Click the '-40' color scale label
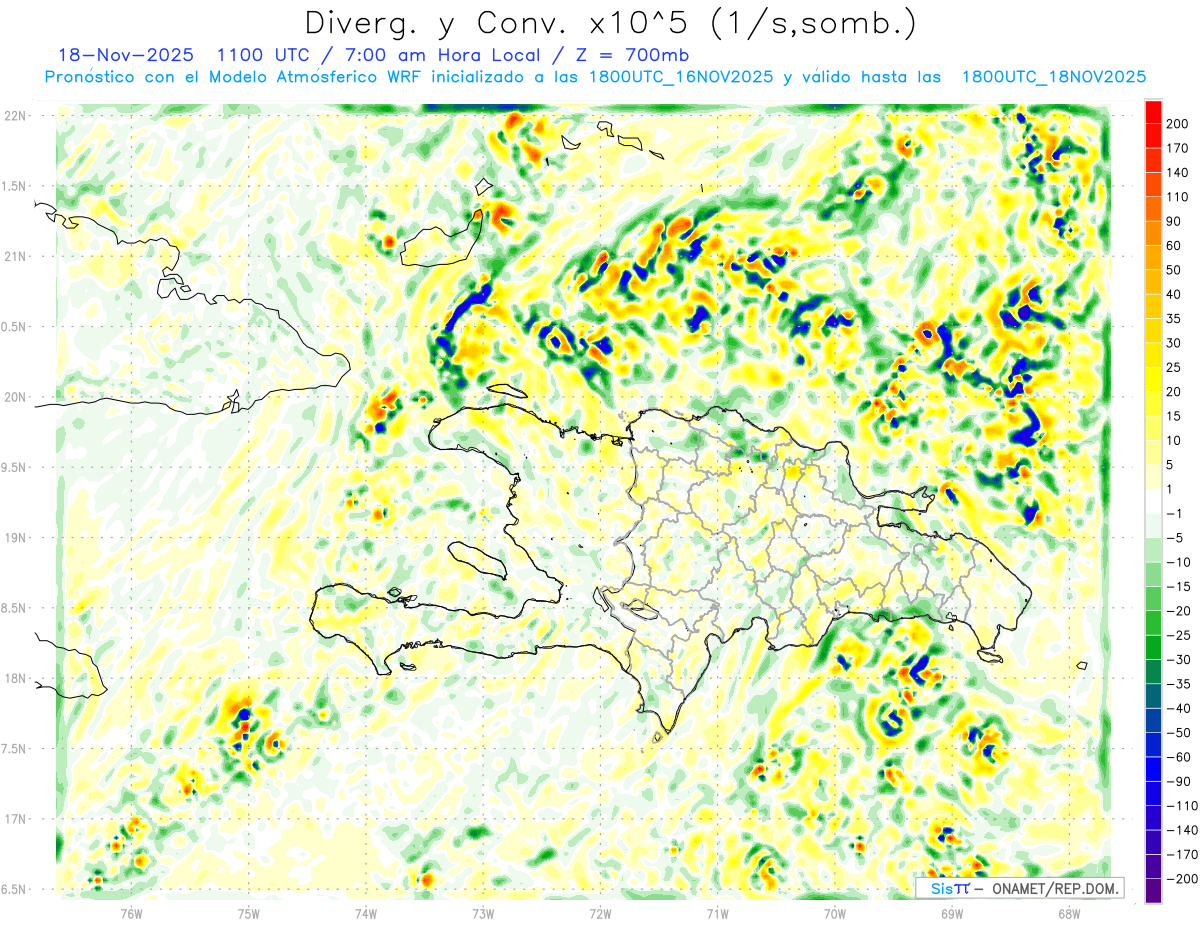The image size is (1200, 927). tap(1180, 708)
